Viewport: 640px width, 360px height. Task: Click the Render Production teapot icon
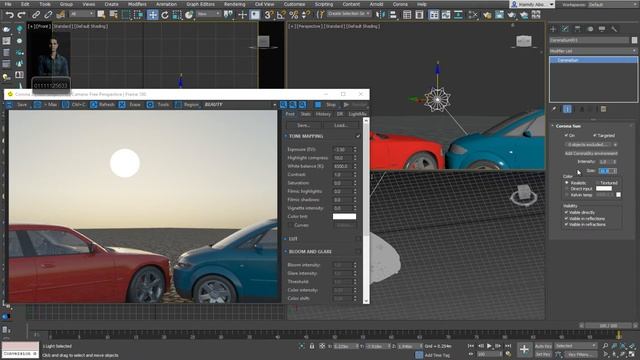511,15
